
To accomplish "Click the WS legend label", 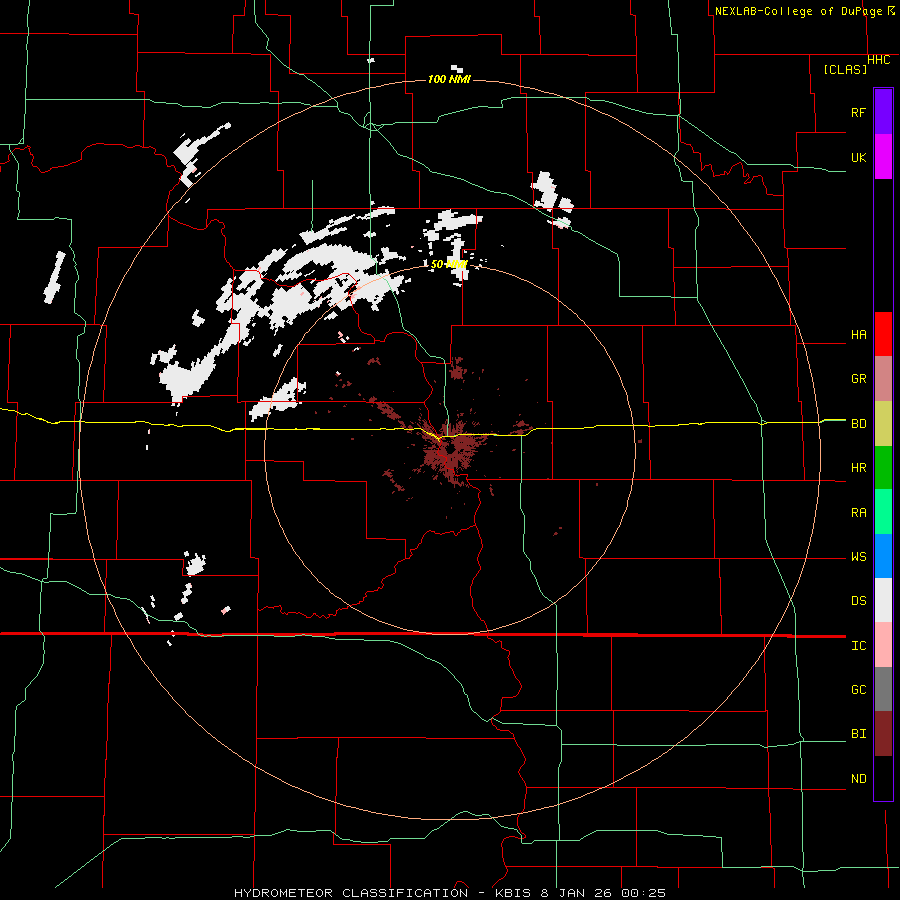I will point(858,557).
